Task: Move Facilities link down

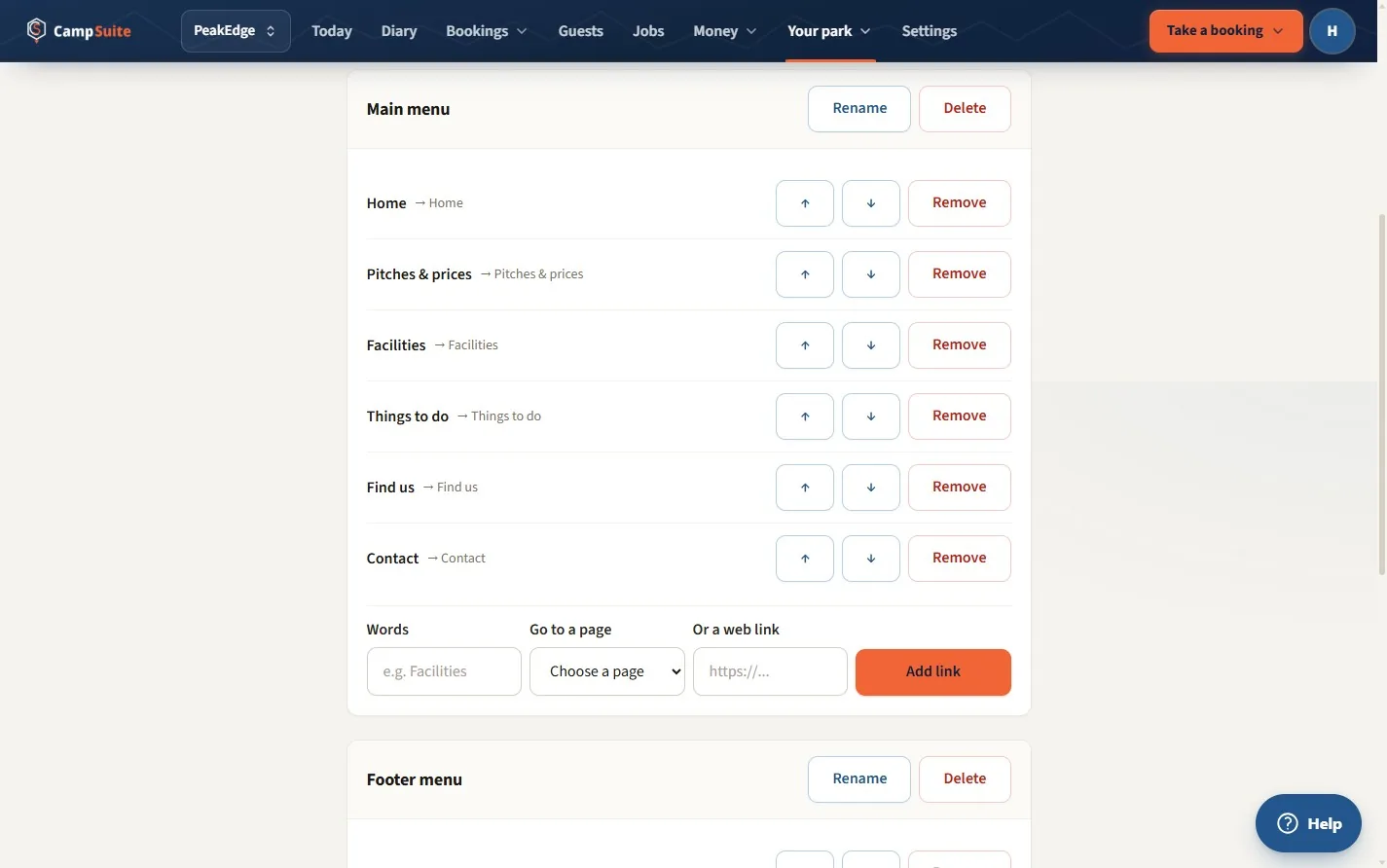Action: click(x=871, y=345)
